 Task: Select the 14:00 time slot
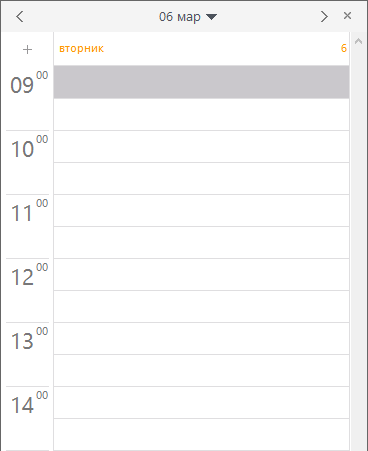click(x=201, y=402)
